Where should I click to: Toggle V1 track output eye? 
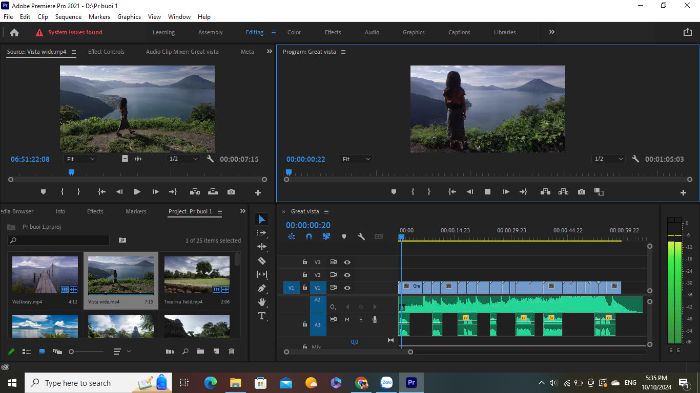[x=347, y=288]
